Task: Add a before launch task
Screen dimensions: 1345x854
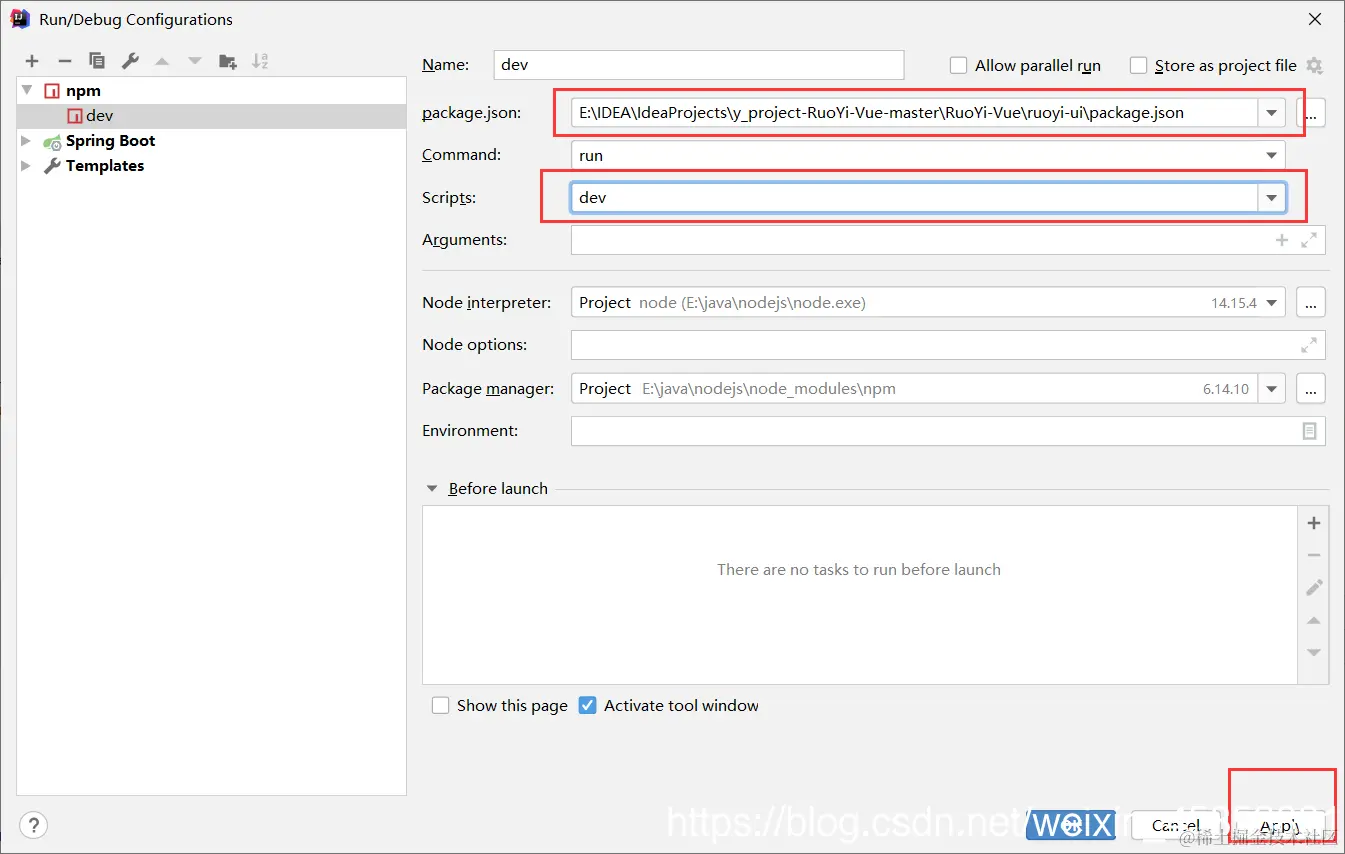Action: pos(1315,523)
